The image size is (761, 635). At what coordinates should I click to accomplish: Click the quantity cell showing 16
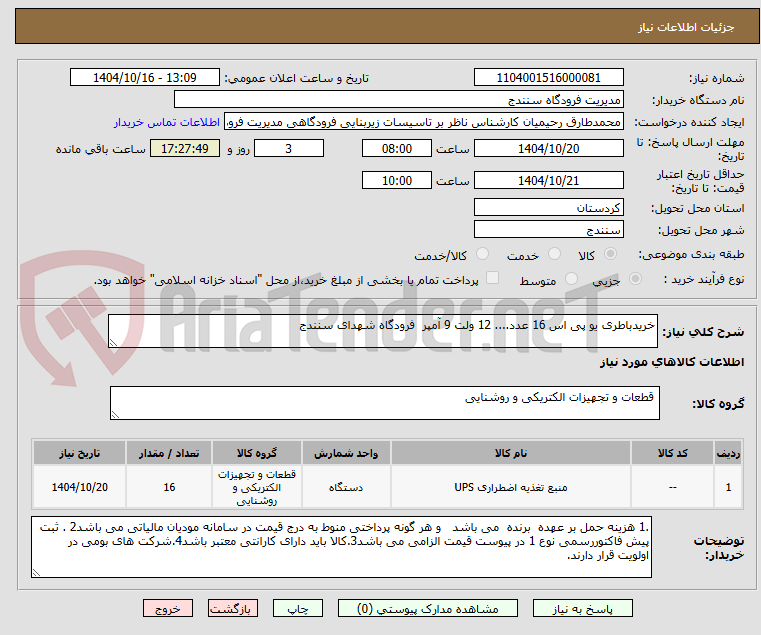click(x=169, y=487)
